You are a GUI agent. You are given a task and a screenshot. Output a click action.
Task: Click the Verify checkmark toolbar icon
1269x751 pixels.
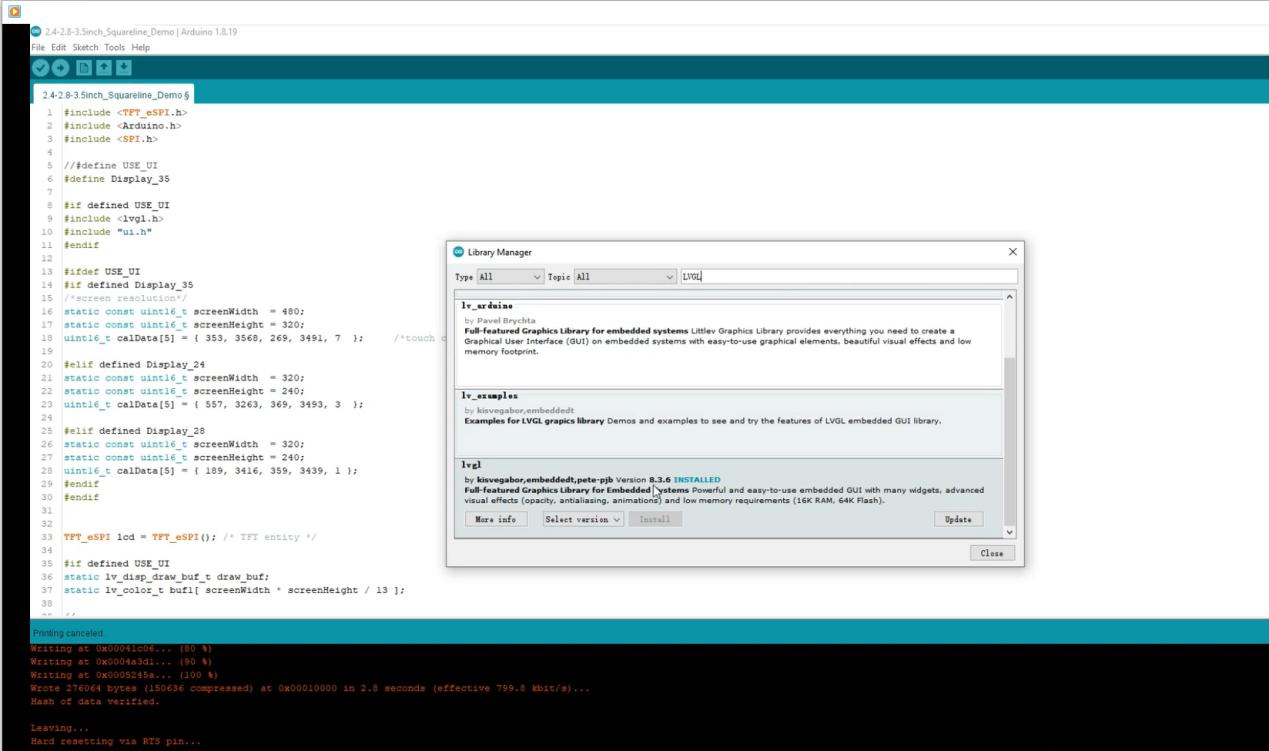tap(40, 68)
